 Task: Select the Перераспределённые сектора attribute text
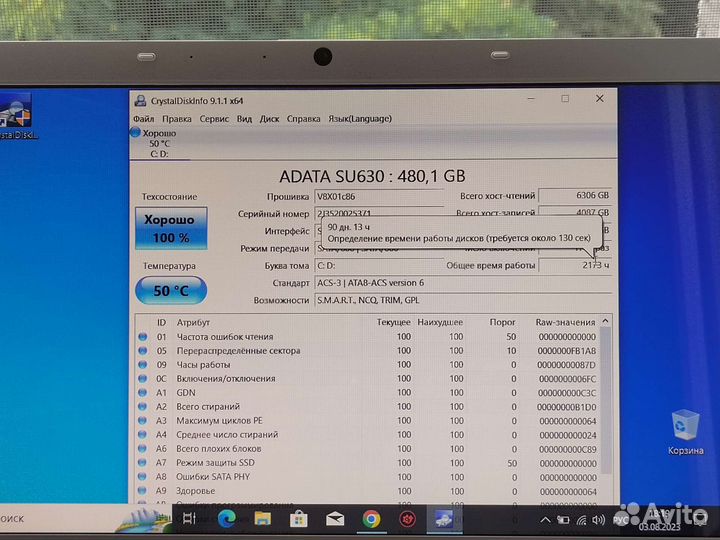[238, 350]
